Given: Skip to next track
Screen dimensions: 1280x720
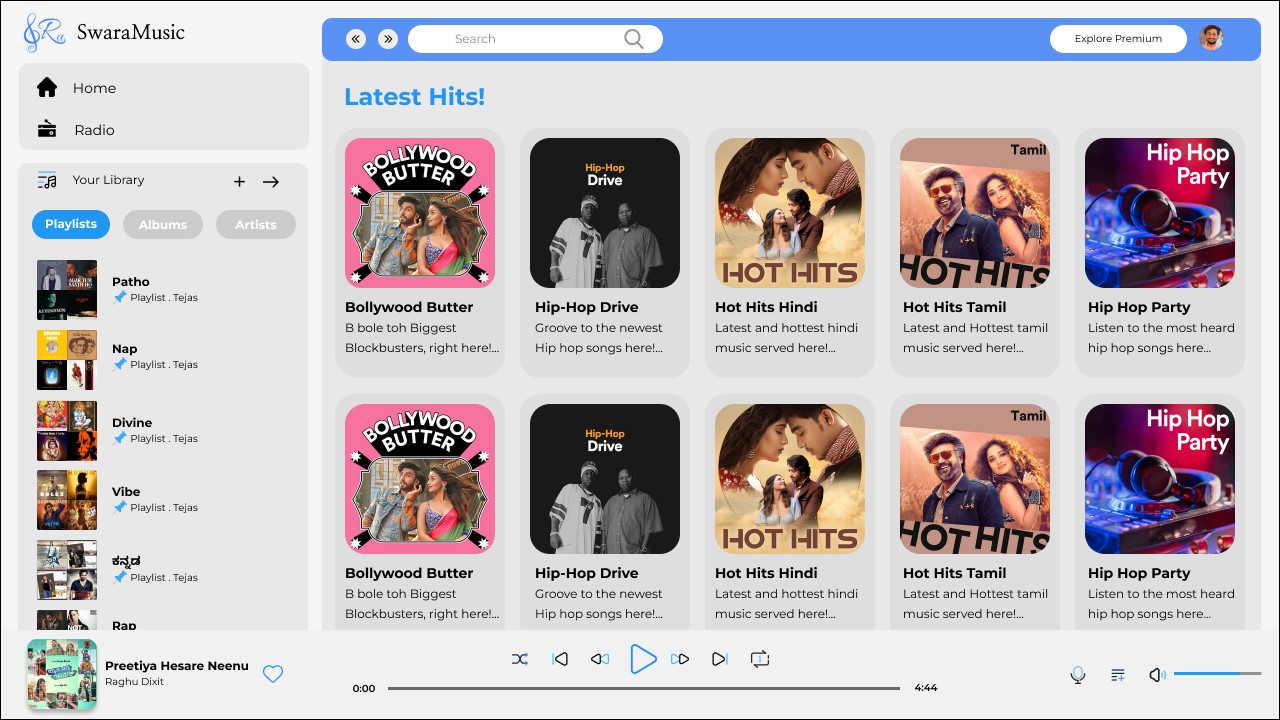Looking at the screenshot, I should pos(719,659).
